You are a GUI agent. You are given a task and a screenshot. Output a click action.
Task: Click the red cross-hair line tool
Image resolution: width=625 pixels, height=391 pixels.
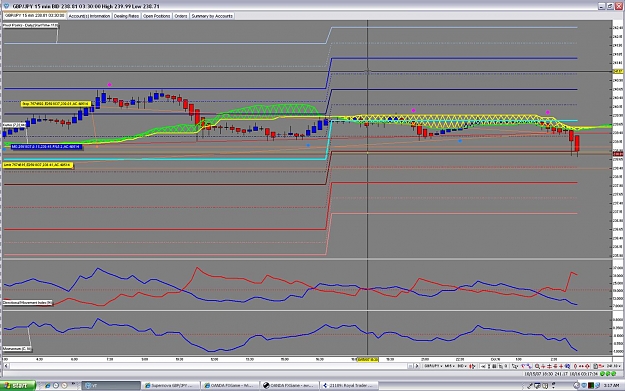tap(561, 366)
